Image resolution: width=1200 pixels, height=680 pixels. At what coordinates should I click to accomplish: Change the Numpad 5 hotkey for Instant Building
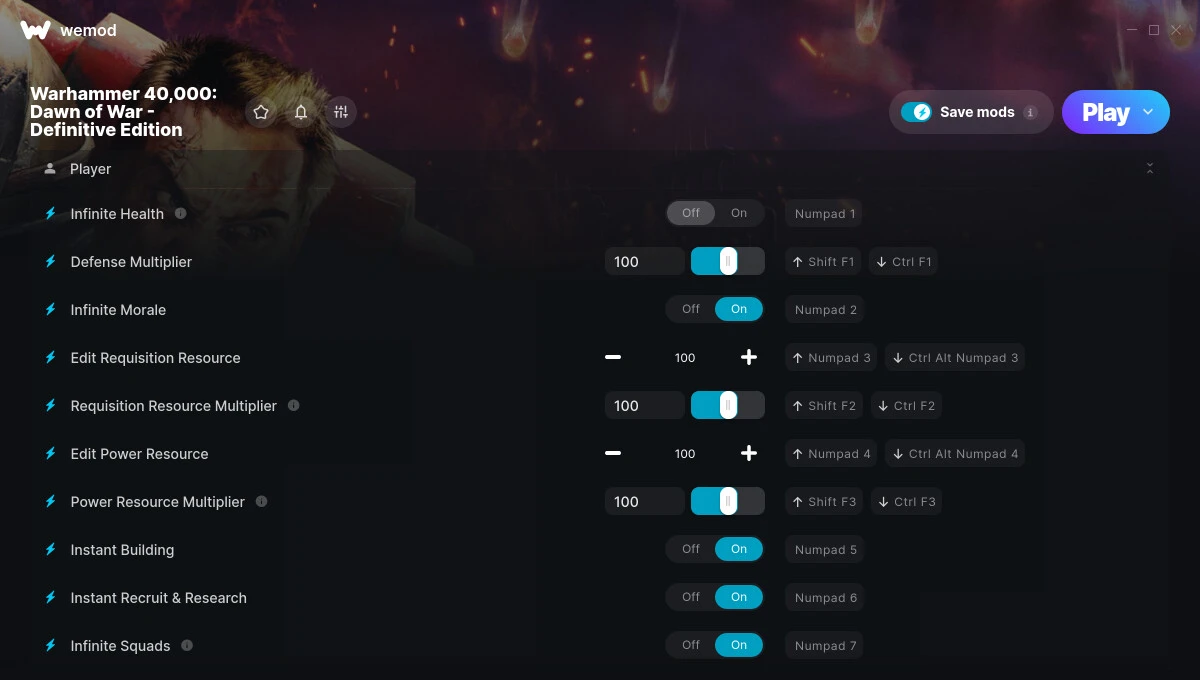pos(826,549)
